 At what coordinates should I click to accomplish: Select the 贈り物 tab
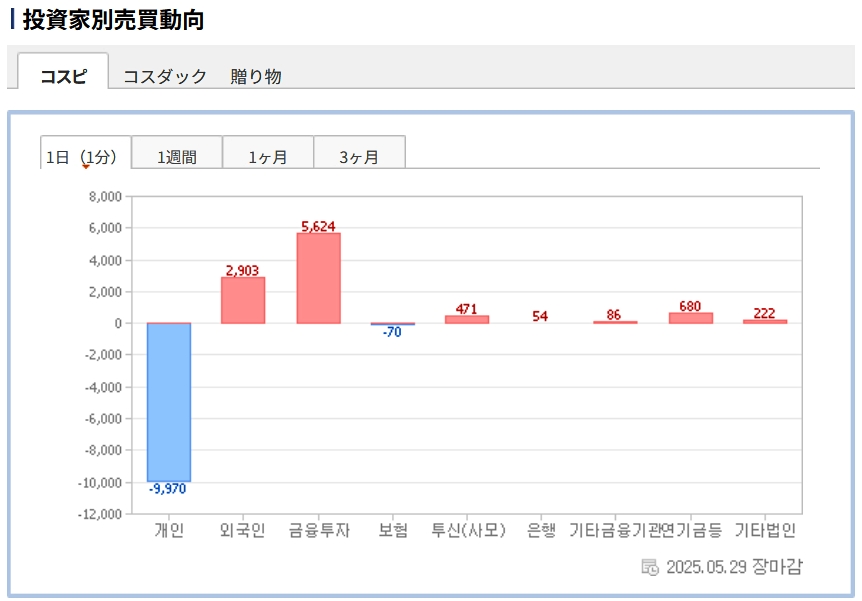coord(256,76)
